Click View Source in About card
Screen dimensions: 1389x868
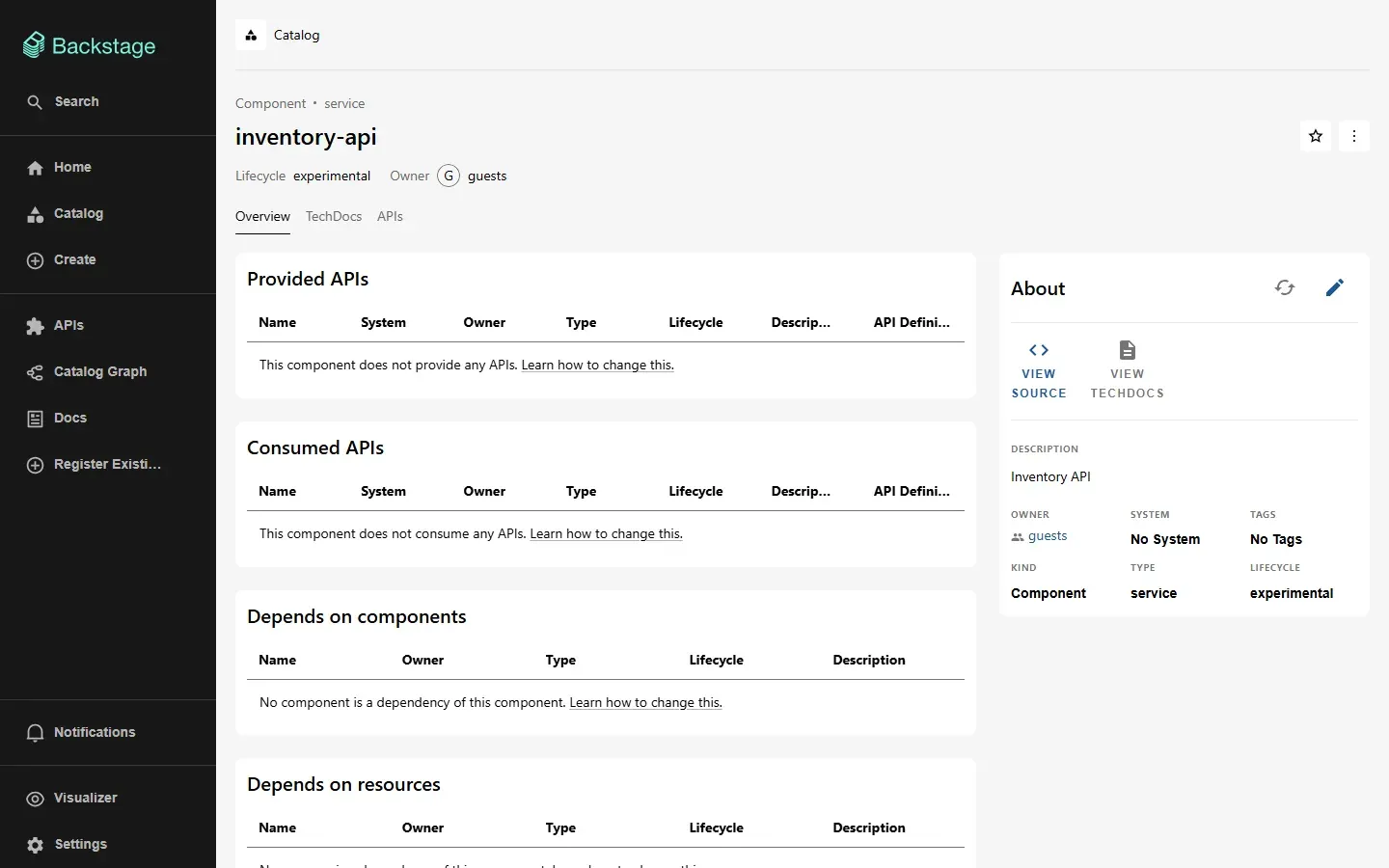pyautogui.click(x=1039, y=370)
